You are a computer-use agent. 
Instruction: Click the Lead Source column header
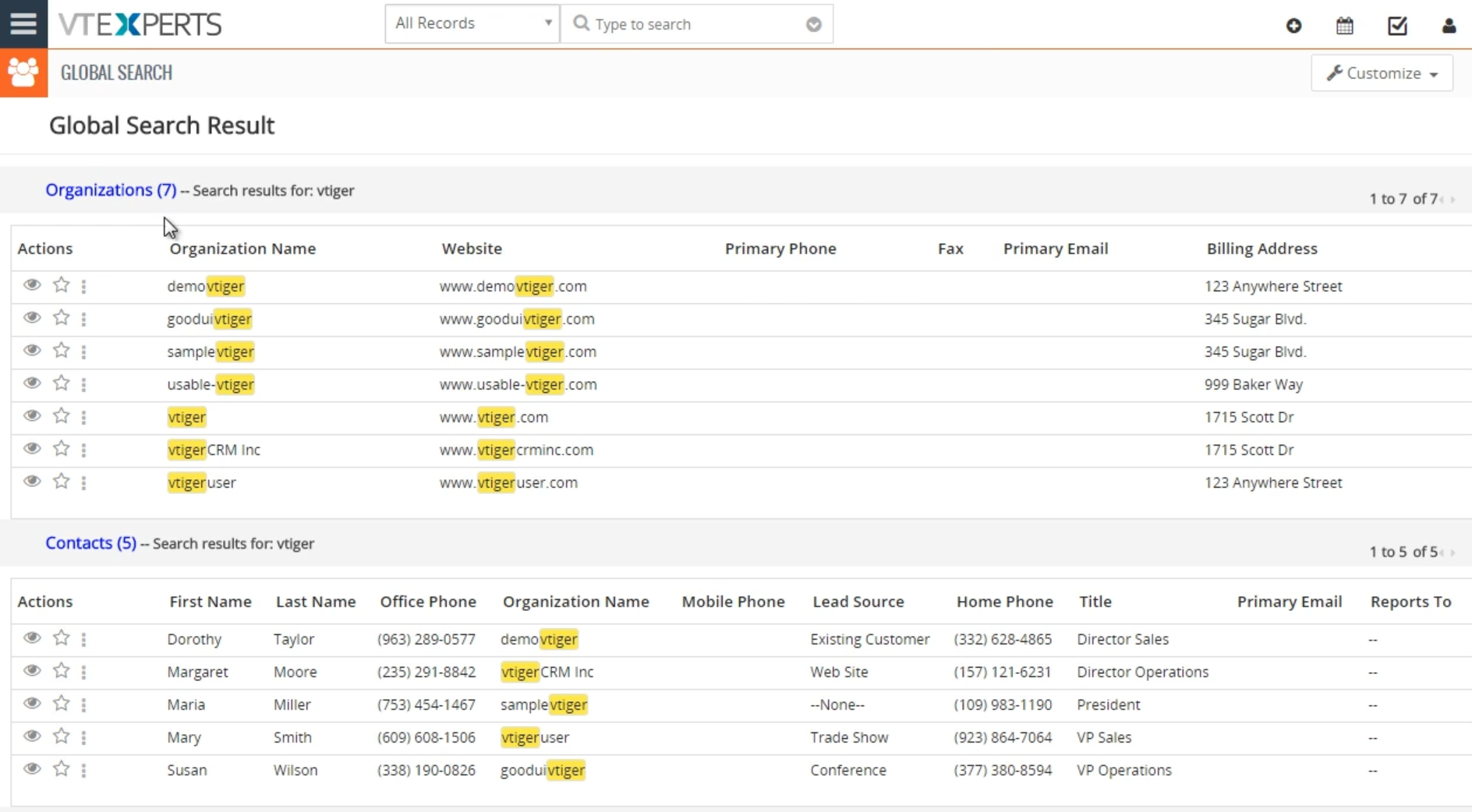click(x=858, y=602)
